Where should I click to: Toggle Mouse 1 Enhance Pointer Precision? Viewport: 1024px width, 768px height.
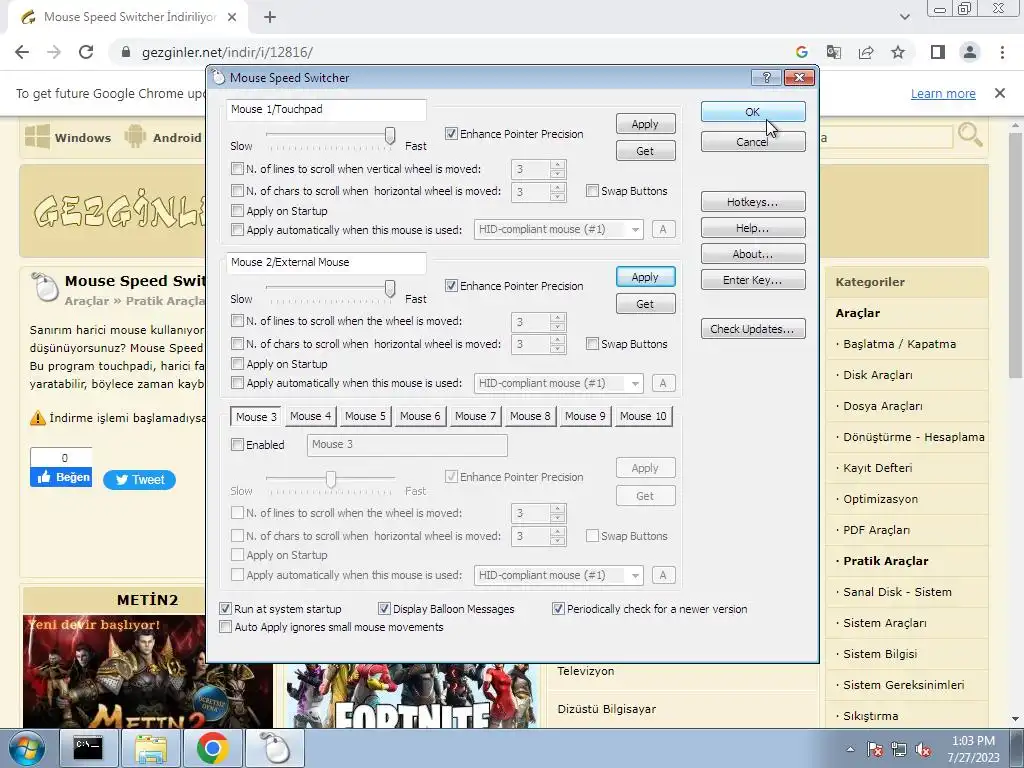451,134
